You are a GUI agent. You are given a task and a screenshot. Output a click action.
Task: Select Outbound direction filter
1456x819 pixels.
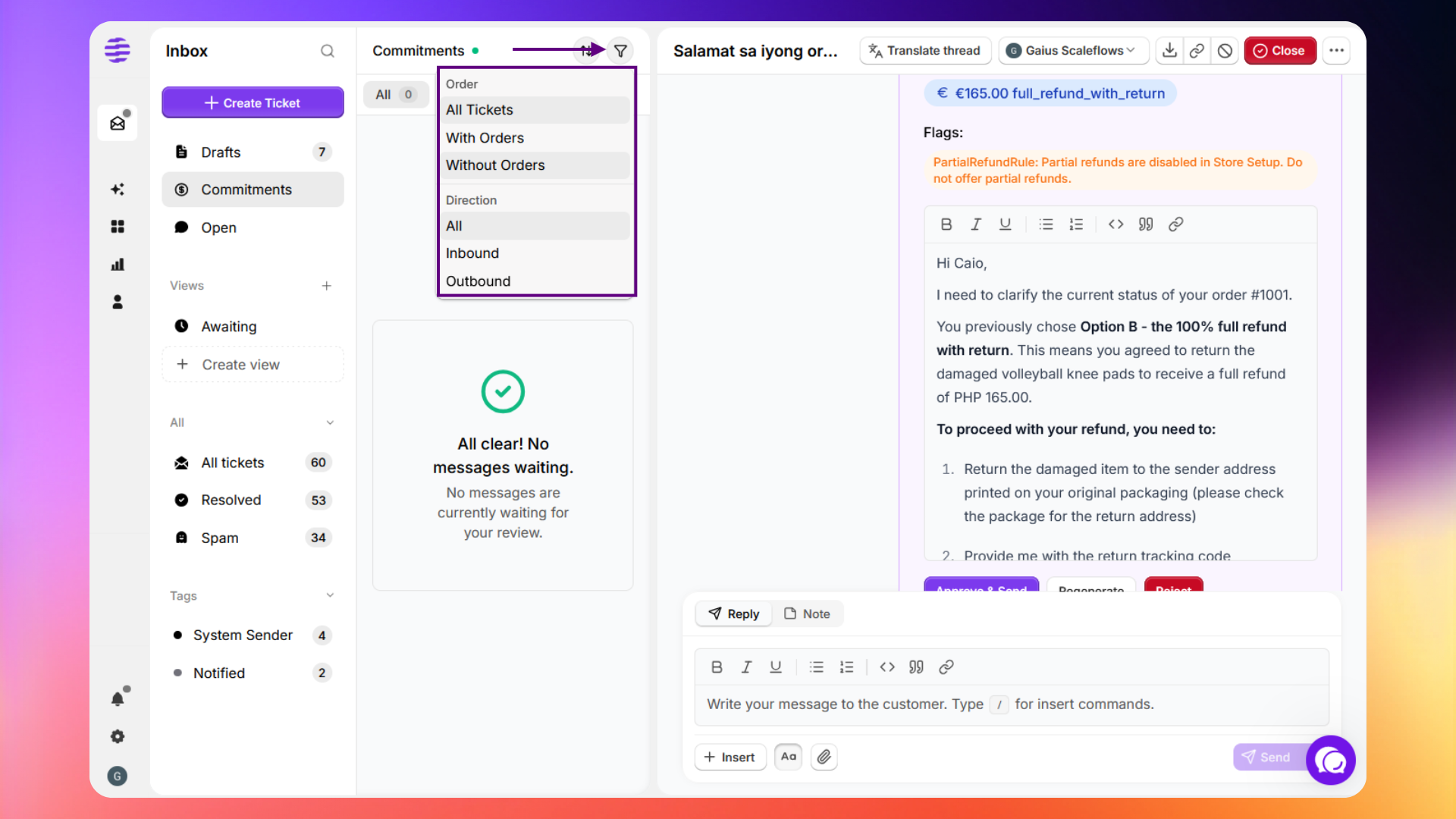tap(535, 281)
